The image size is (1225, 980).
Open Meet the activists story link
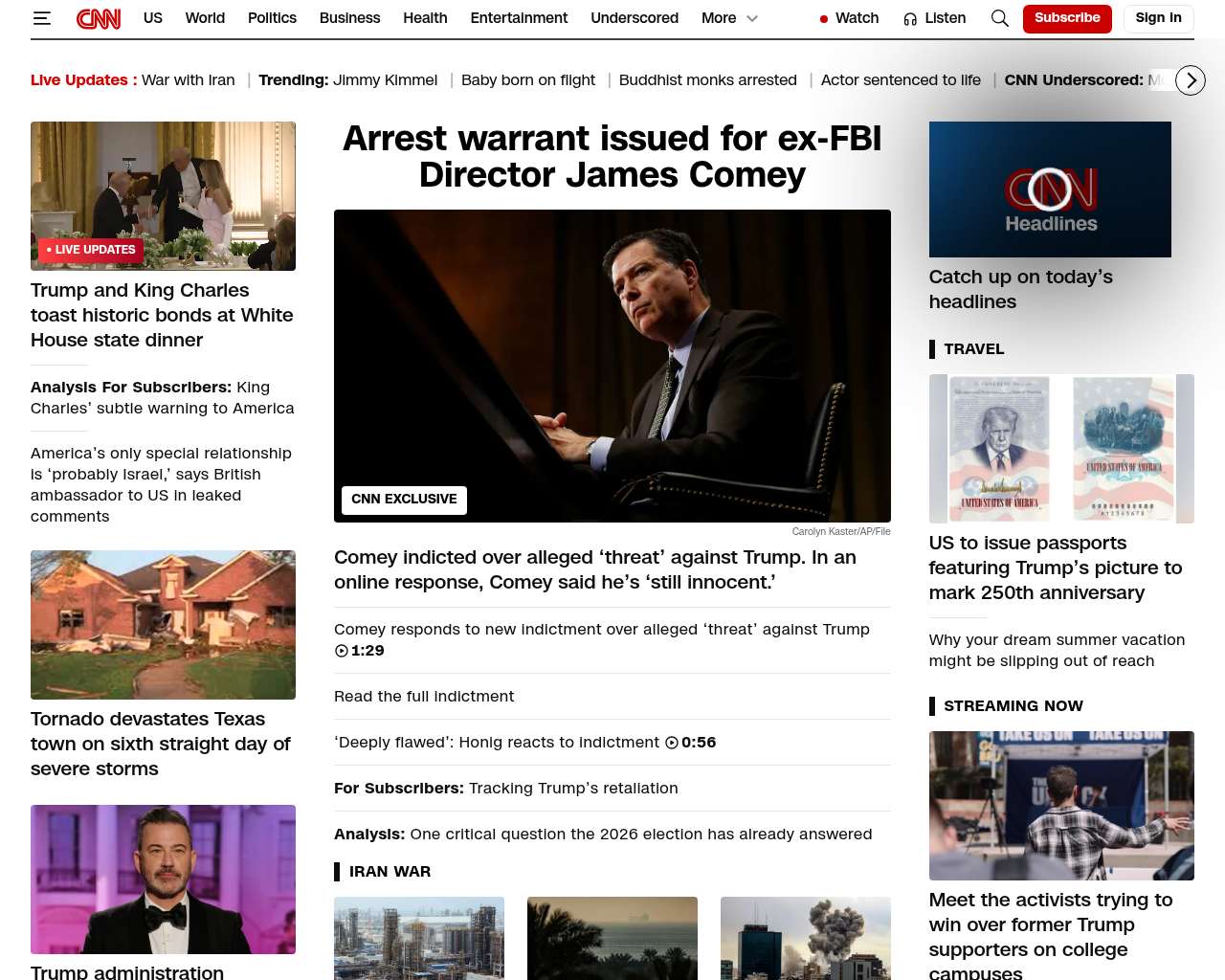[1051, 934]
